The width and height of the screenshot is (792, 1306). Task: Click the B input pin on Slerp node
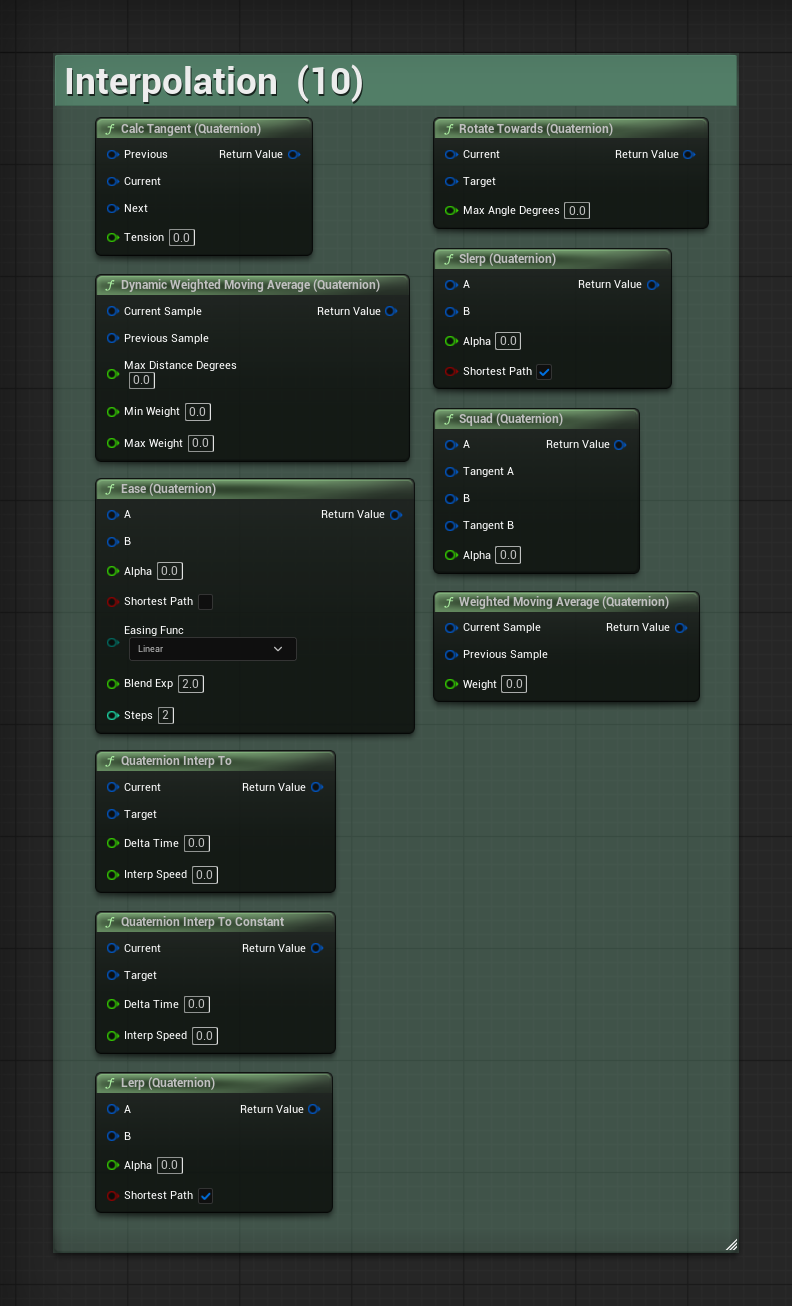coord(452,311)
